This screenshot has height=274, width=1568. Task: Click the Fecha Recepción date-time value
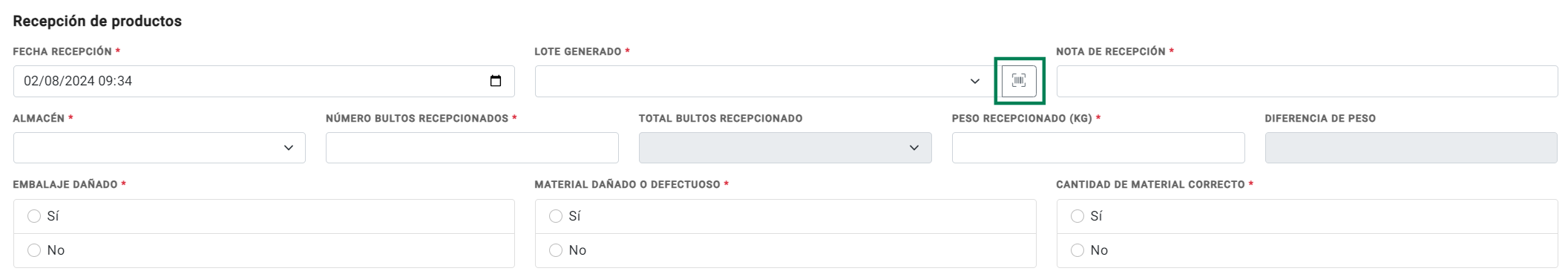tap(78, 81)
